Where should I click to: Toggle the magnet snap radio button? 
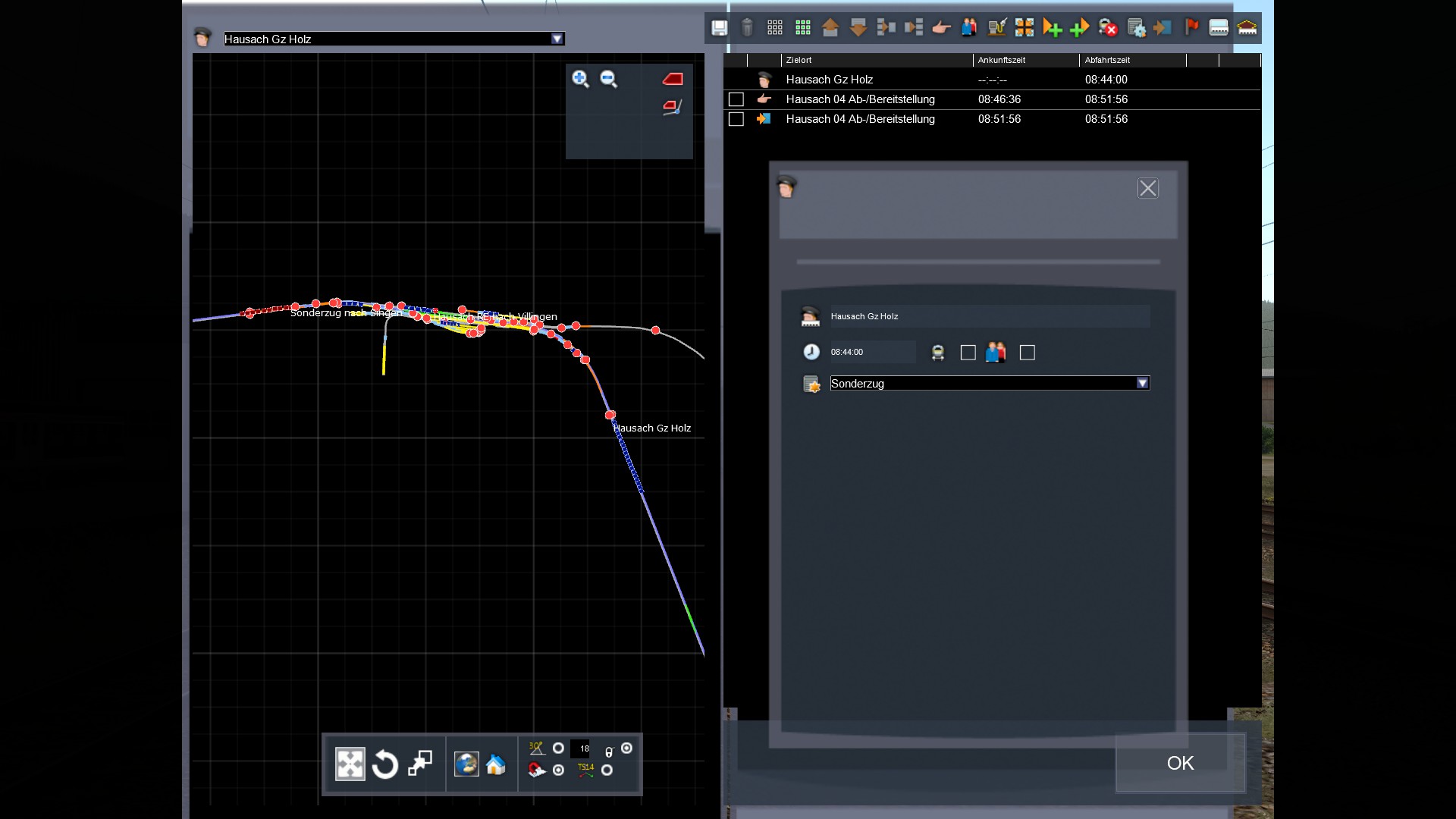pos(558,770)
